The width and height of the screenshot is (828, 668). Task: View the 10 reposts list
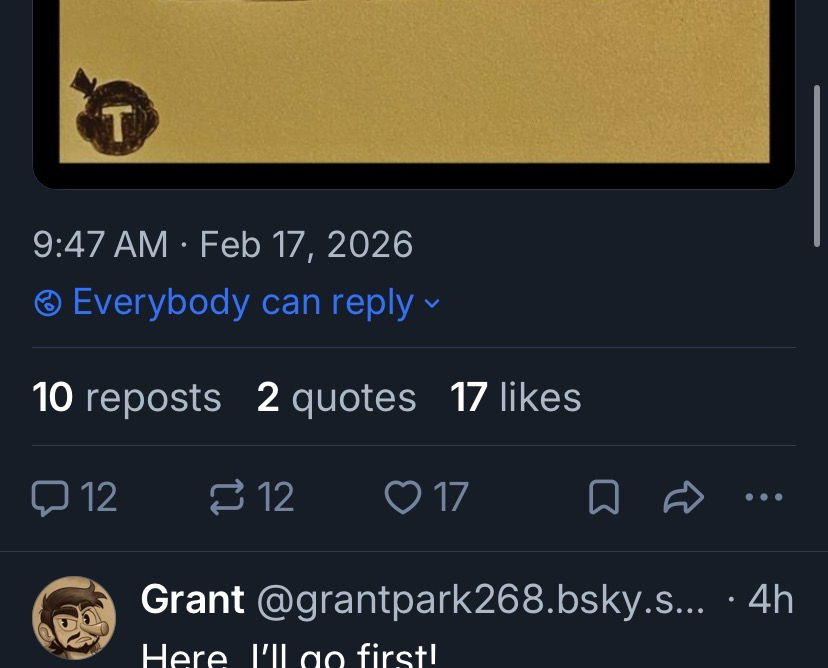point(127,397)
